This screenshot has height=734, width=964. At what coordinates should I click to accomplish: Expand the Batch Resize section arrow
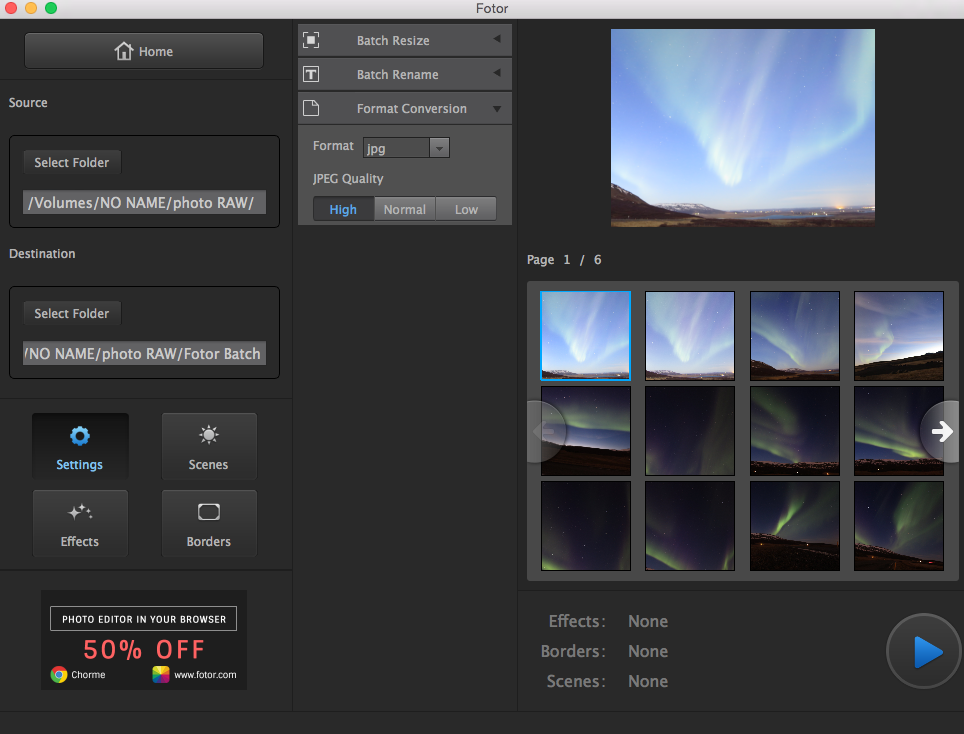pos(496,40)
